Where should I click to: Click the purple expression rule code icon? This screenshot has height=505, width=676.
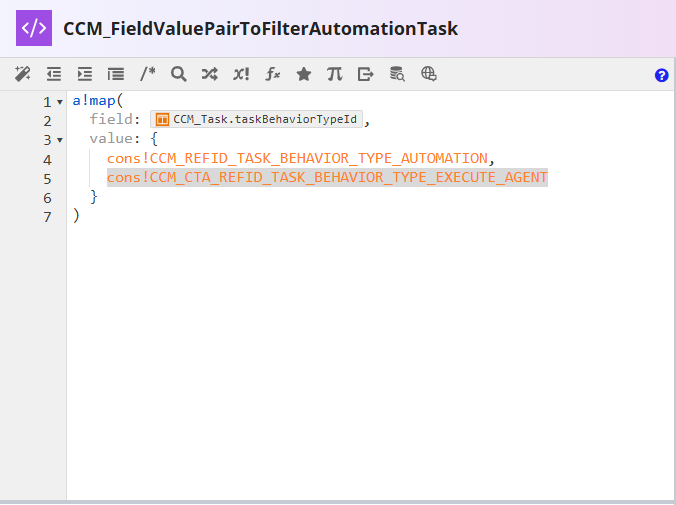[34, 28]
